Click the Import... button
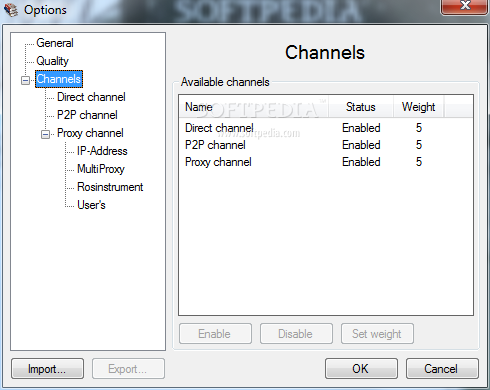Image resolution: width=490 pixels, height=390 pixels. pyautogui.click(x=47, y=369)
